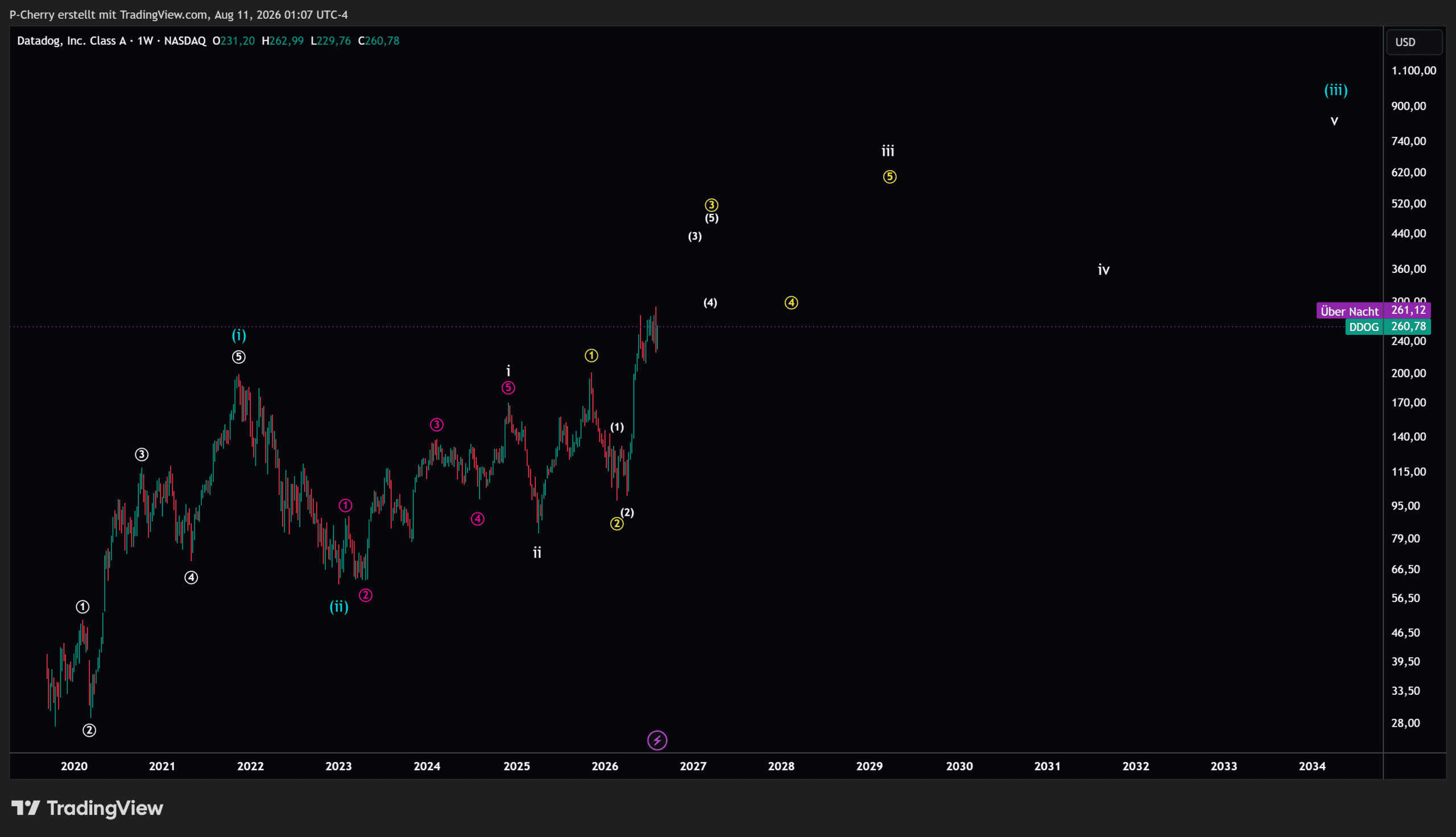Select the white circled 2 wave marker

tap(89, 730)
